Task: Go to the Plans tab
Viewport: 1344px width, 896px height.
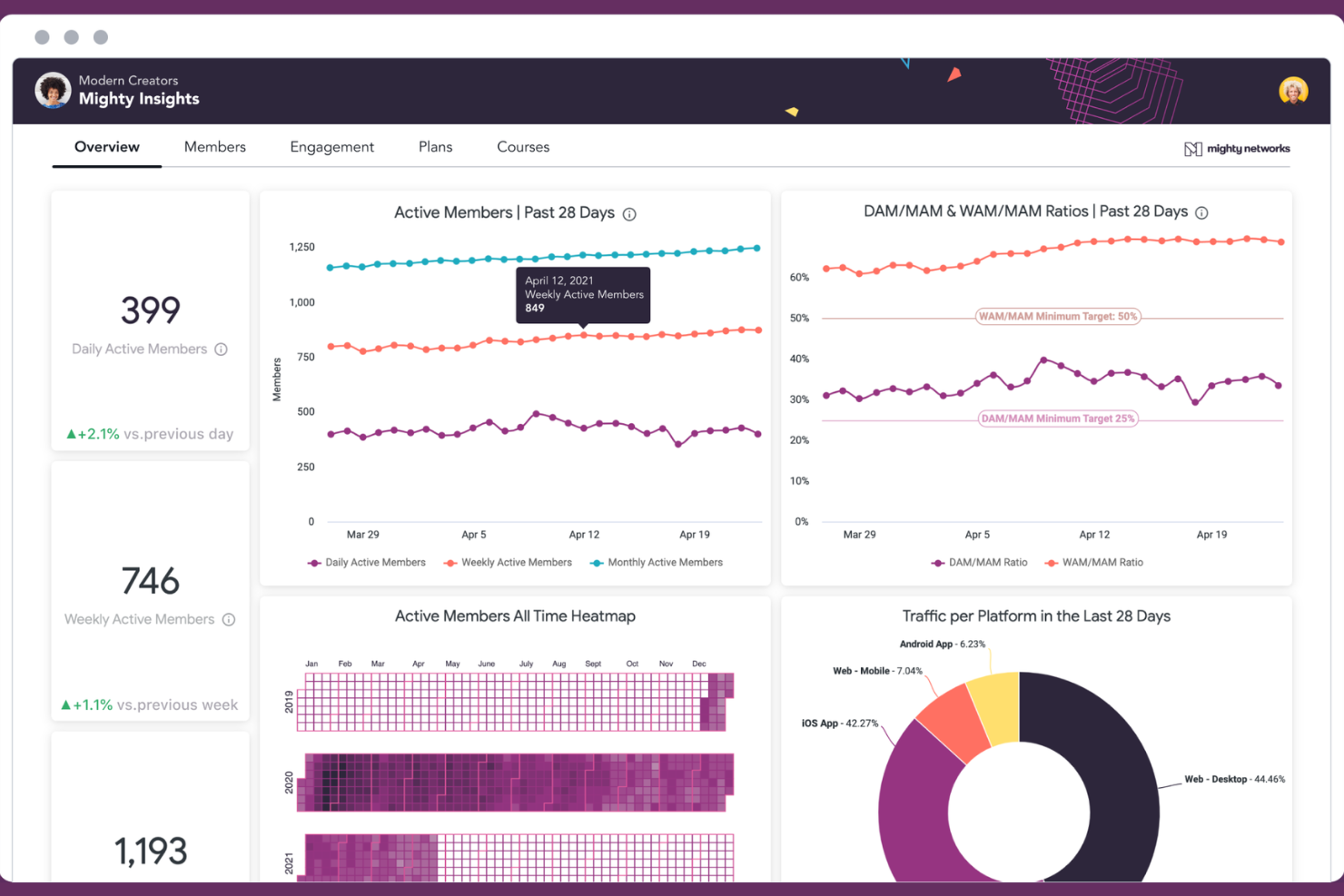Action: coord(436,147)
